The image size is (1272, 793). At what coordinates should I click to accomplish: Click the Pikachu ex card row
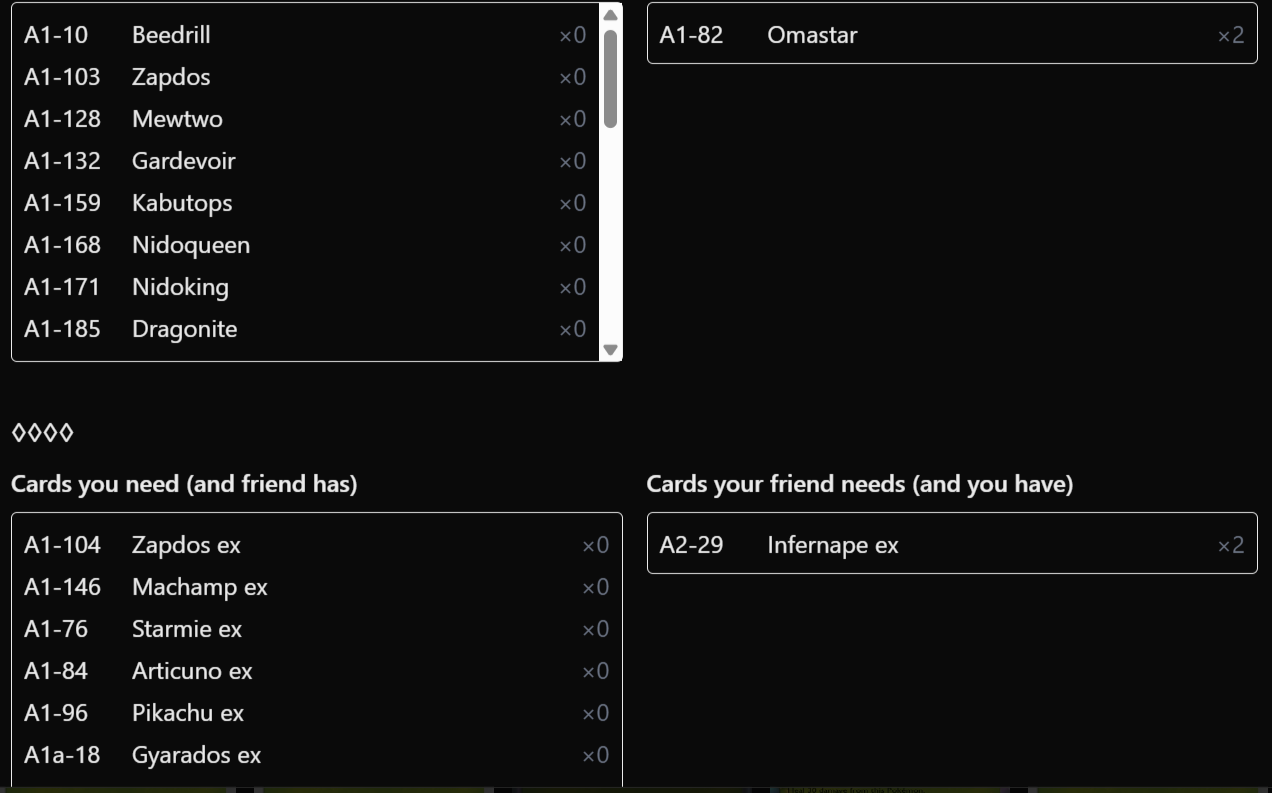pos(316,713)
